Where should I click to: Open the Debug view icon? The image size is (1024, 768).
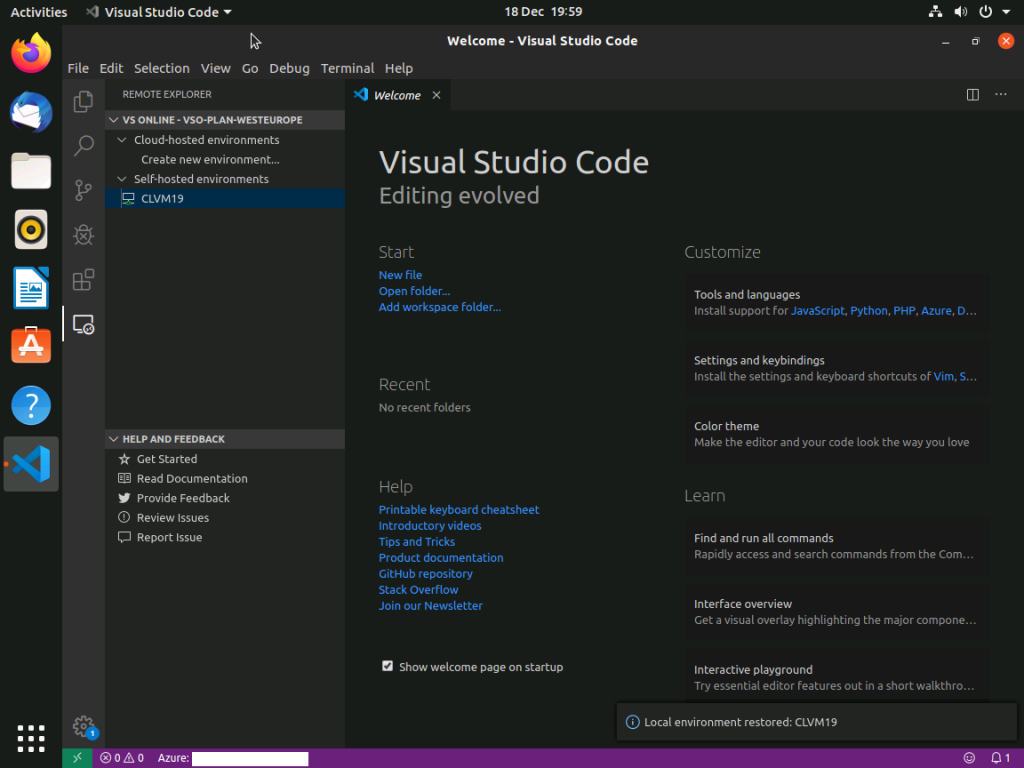(x=84, y=235)
